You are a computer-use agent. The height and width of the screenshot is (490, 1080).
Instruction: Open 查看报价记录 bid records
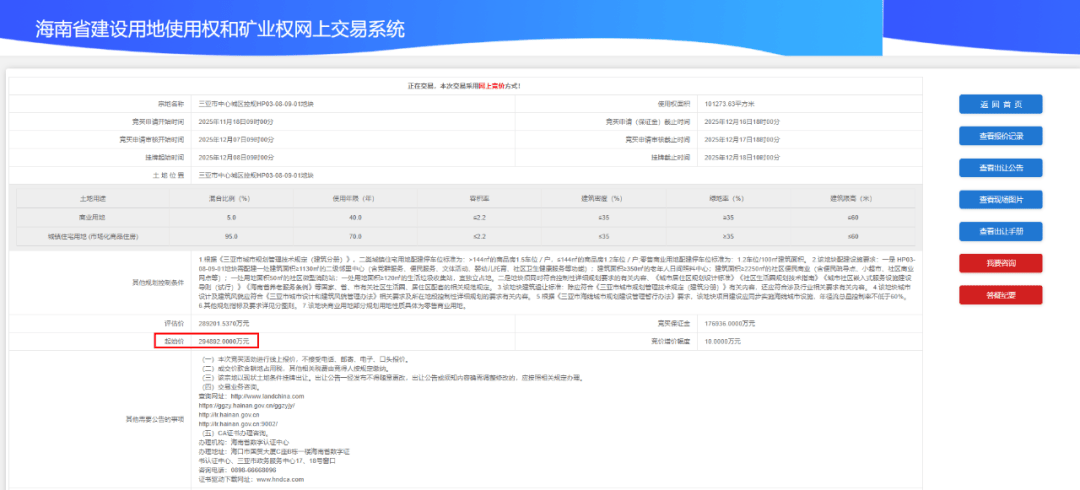(1000, 136)
